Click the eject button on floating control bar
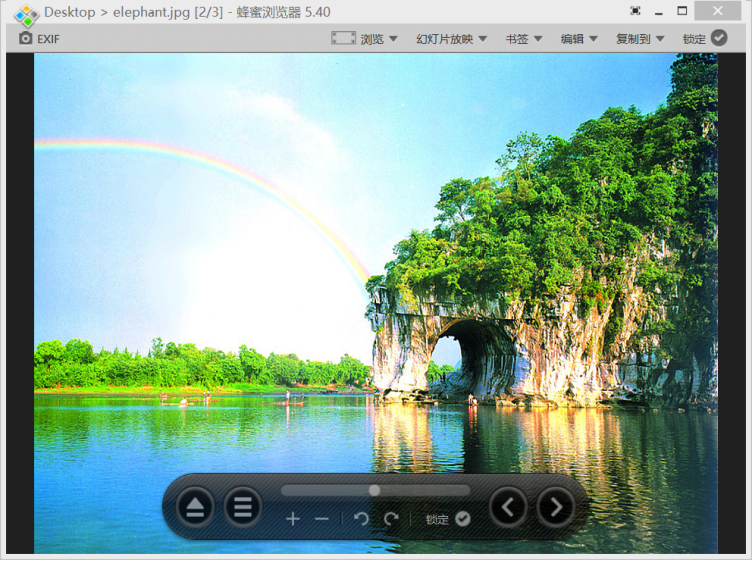 pos(195,507)
